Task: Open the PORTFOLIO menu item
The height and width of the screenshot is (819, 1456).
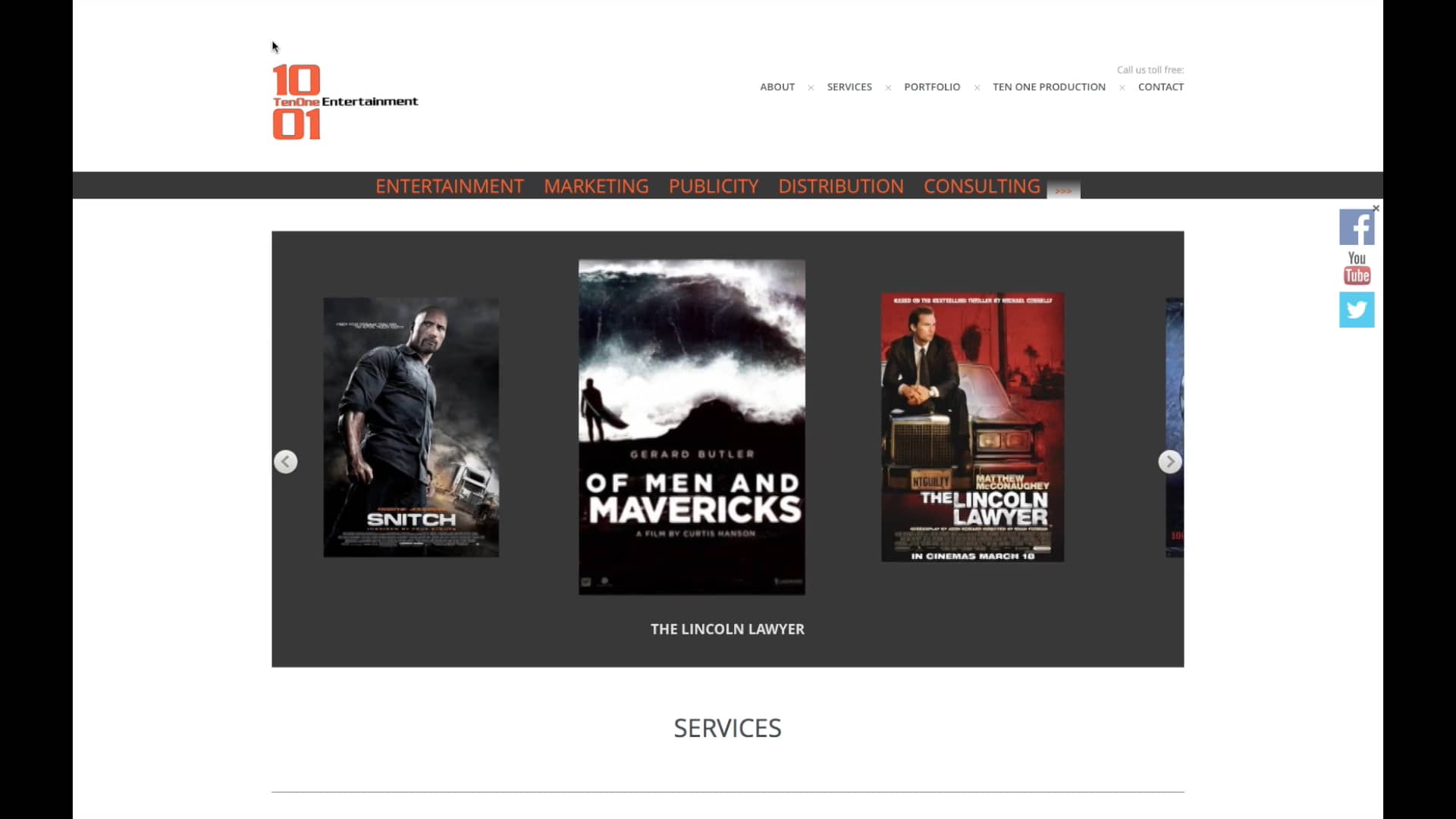Action: pos(932,87)
